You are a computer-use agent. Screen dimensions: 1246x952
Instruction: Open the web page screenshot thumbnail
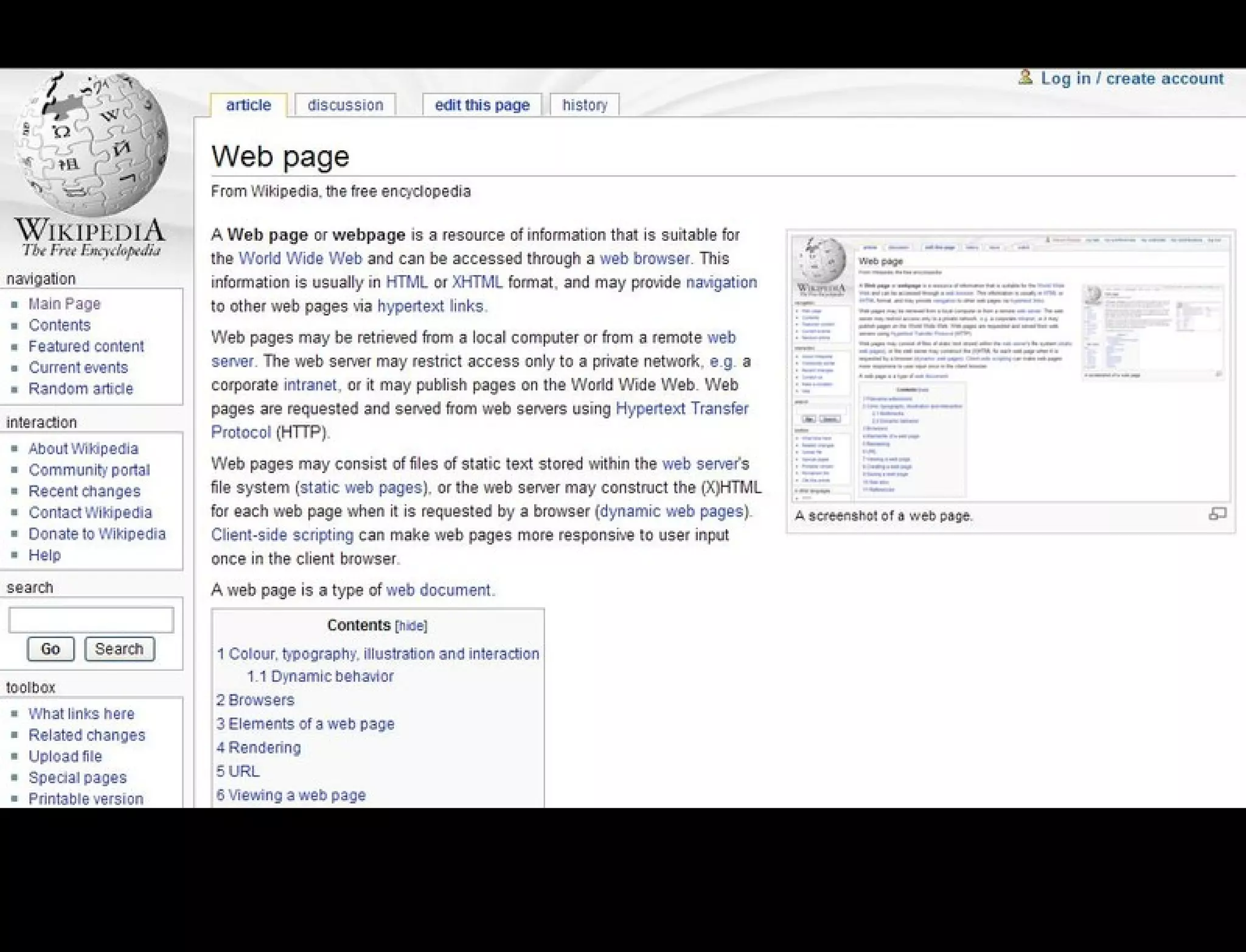pyautogui.click(x=1011, y=367)
